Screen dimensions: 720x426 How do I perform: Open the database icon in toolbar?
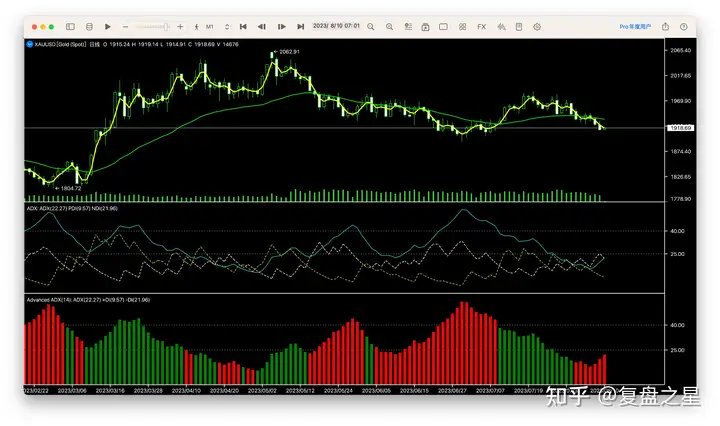click(89, 27)
